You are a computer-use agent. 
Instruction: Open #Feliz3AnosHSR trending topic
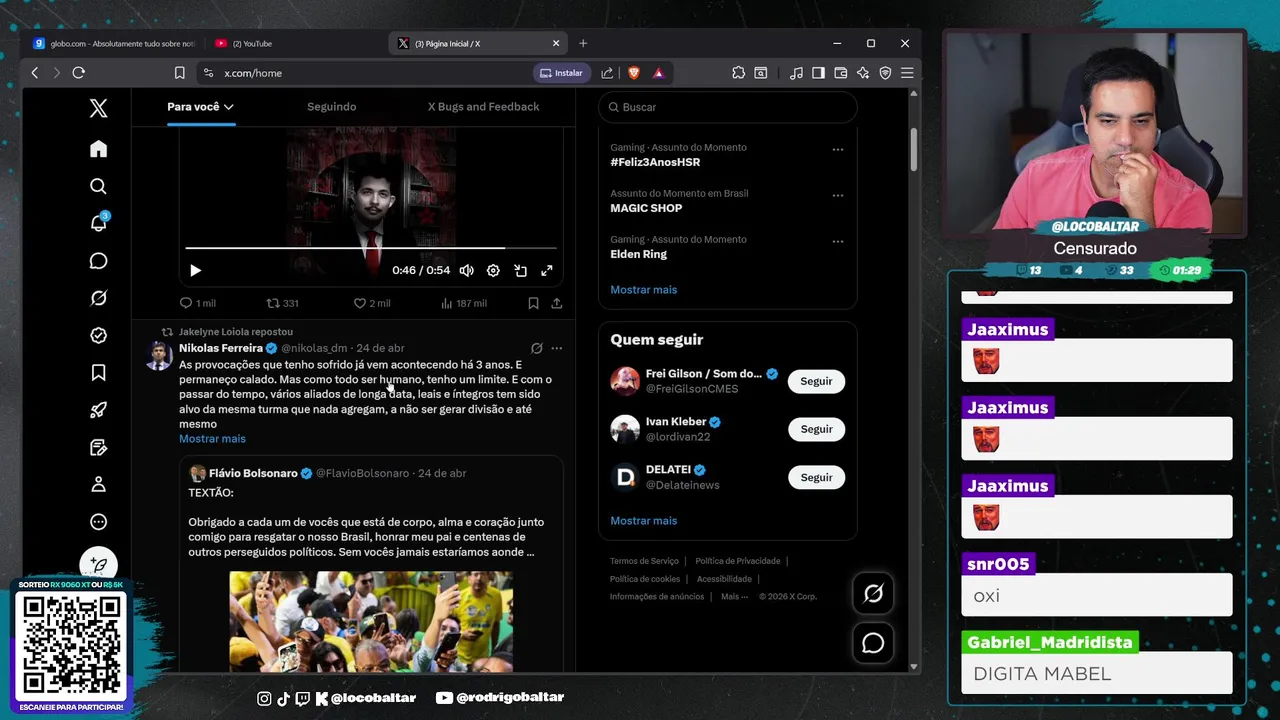tap(655, 162)
